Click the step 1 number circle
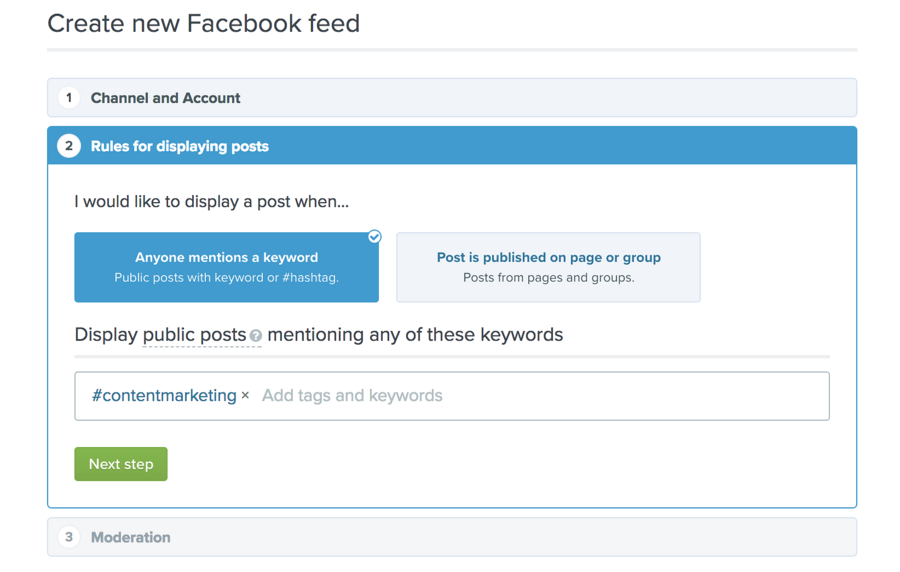Image resolution: width=900 pixels, height=572 pixels. coord(69,98)
